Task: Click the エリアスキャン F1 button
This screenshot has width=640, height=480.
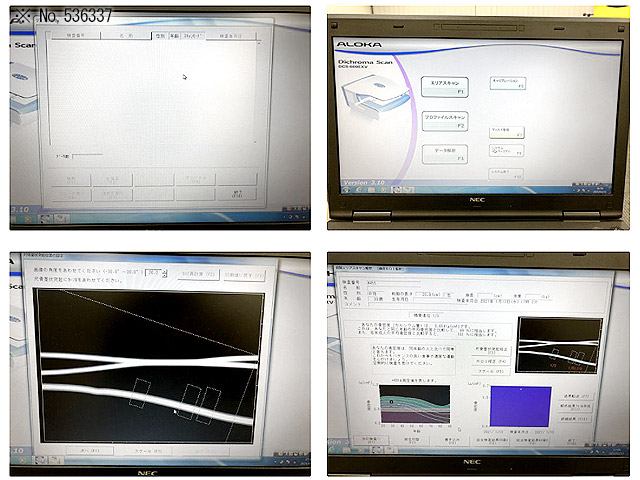Action: [445, 87]
